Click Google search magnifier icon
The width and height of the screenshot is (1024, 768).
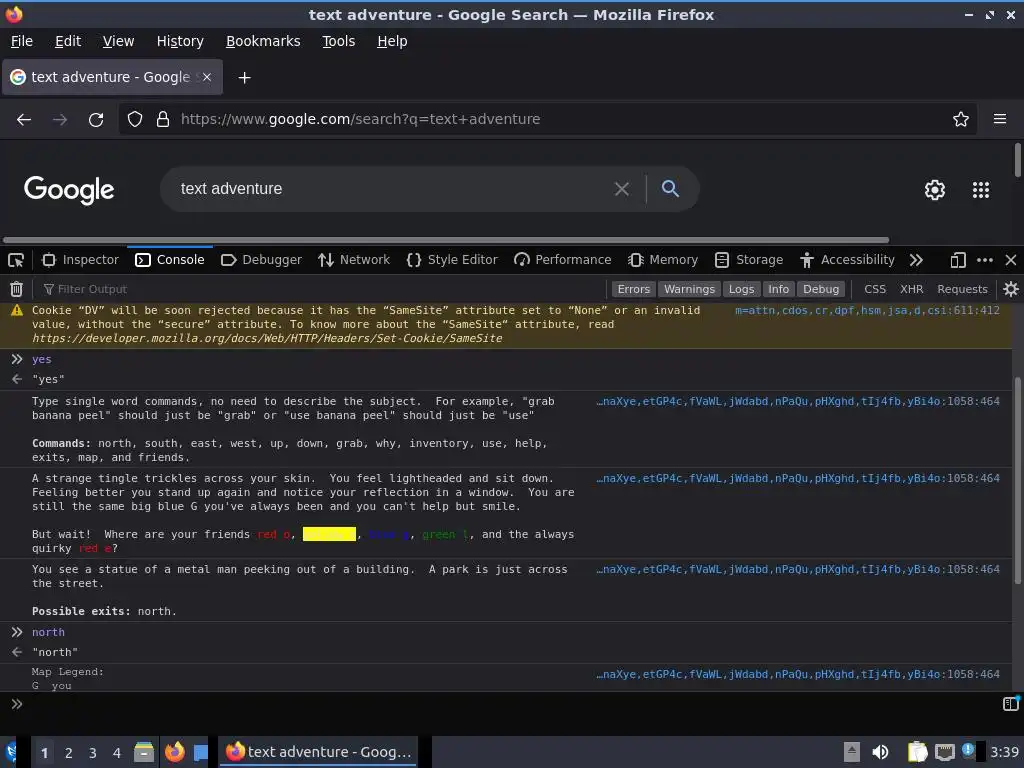click(670, 189)
